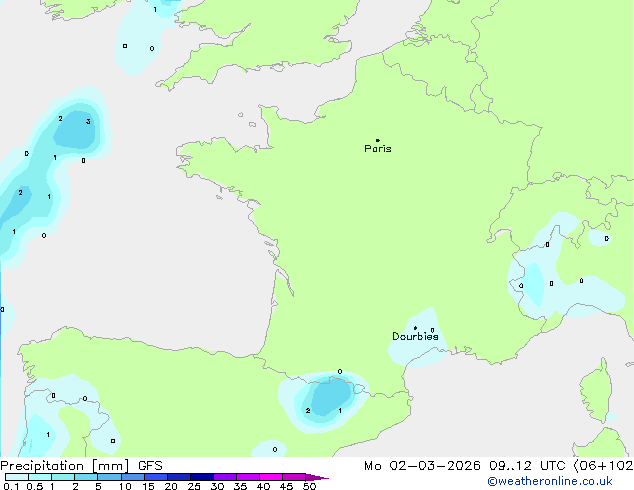Screen dimensions: 634x490
Task: Click the legend label 50
Action: [309, 486]
